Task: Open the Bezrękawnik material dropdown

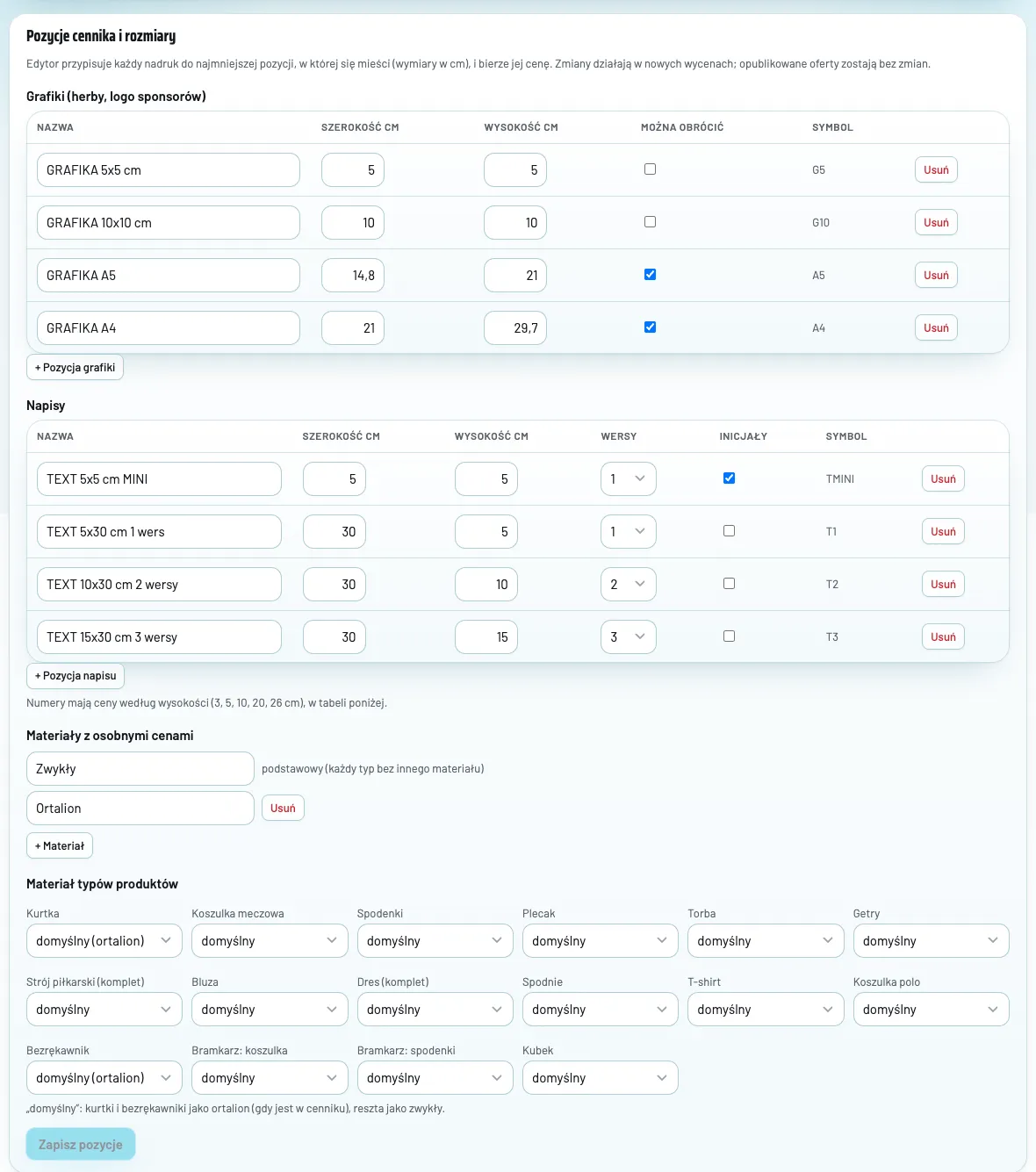Action: pyautogui.click(x=104, y=1078)
